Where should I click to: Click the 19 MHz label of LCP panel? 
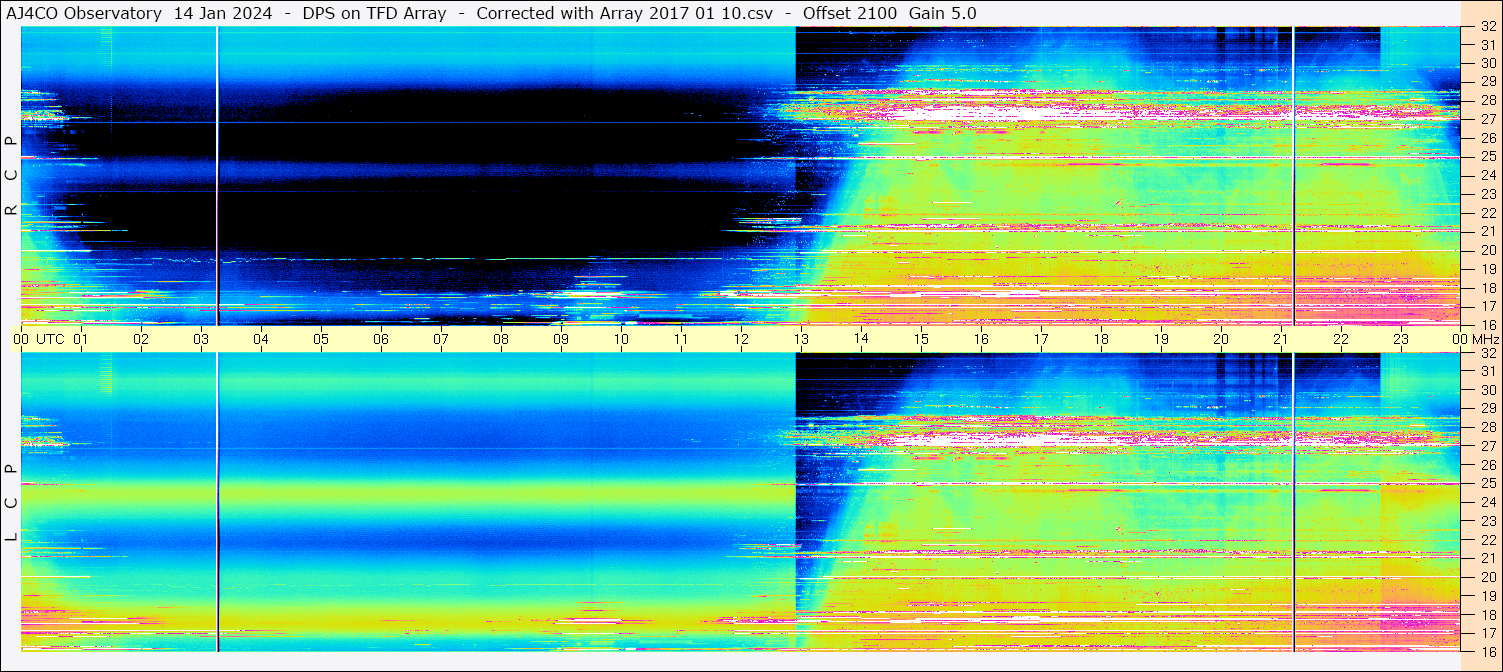[1488, 595]
